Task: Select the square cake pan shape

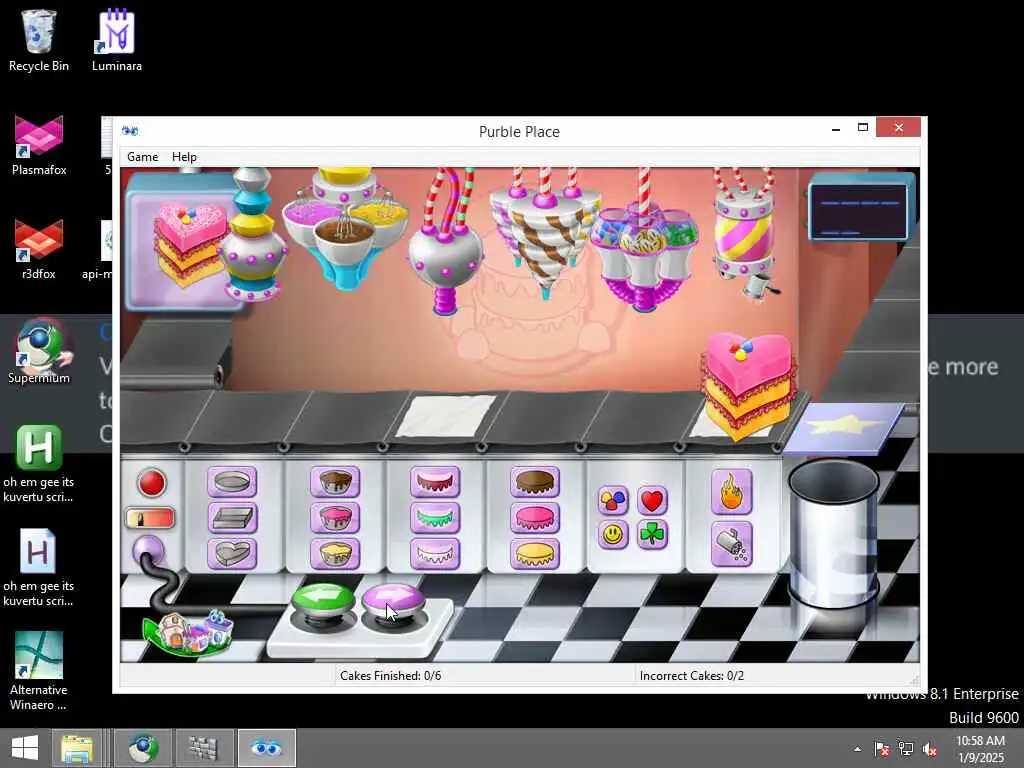Action: pyautogui.click(x=232, y=518)
